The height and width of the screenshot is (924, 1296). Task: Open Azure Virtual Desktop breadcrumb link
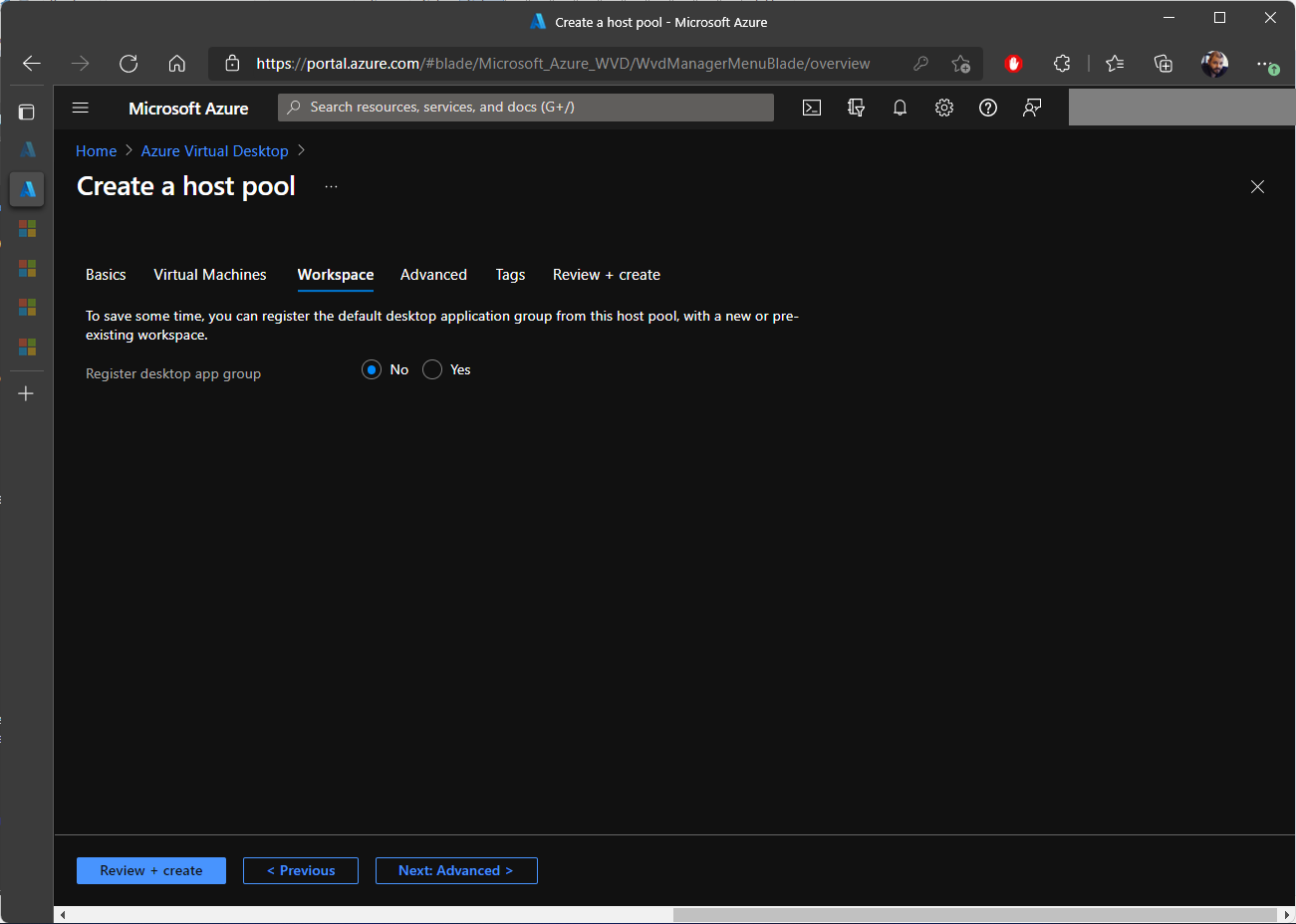(215, 151)
